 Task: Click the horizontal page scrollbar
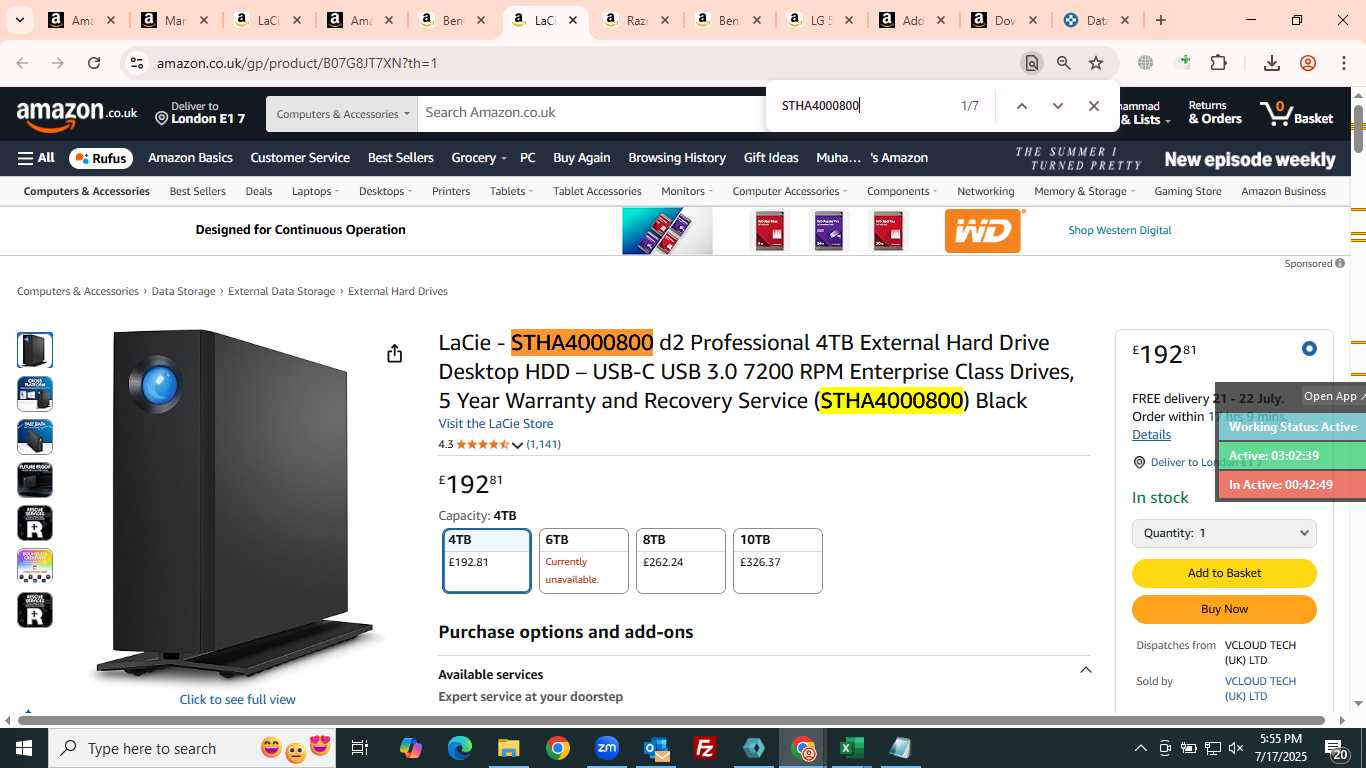click(671, 720)
